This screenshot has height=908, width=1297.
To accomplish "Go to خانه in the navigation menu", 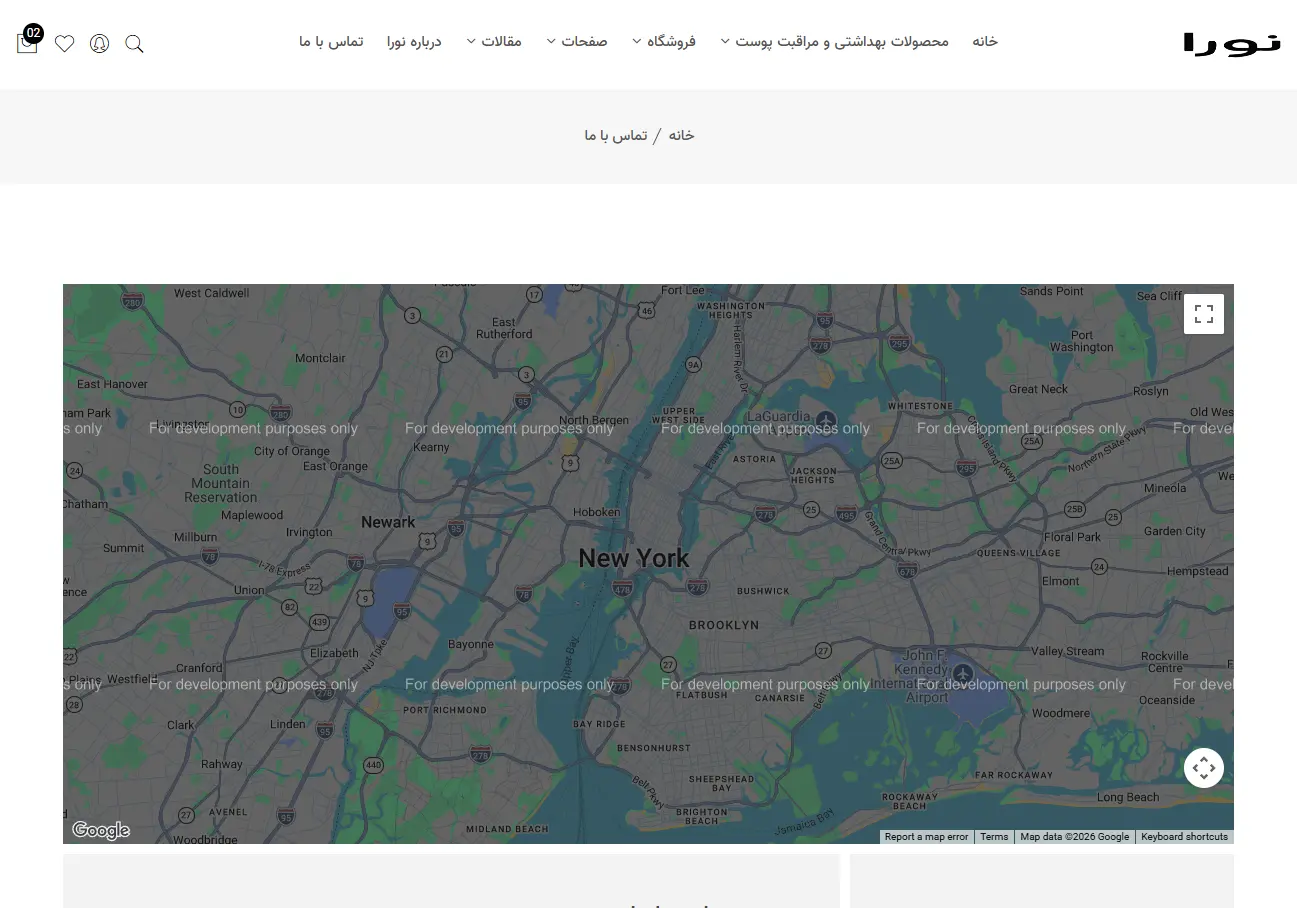I will point(985,42).
